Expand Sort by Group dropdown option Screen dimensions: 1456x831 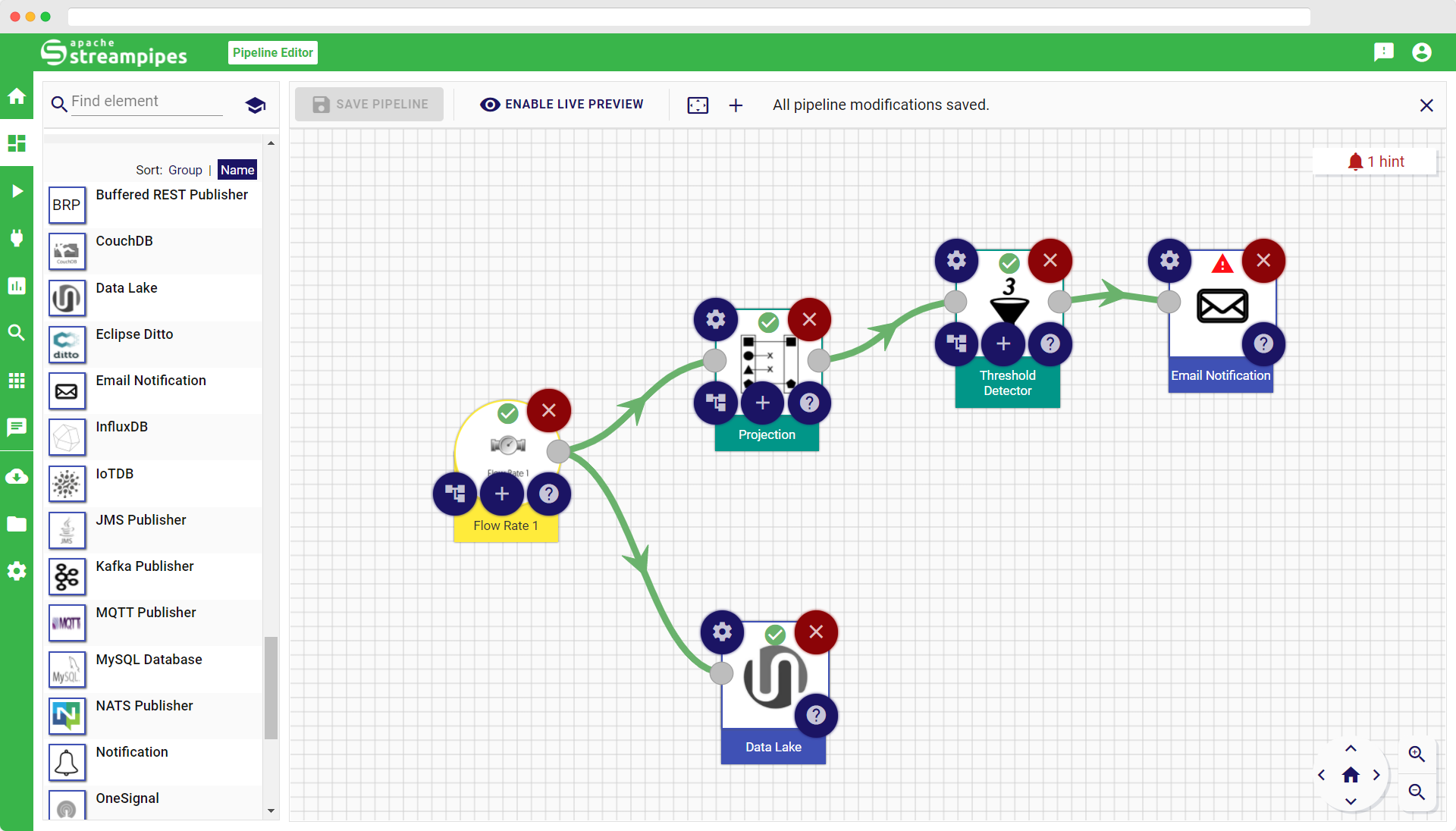pyautogui.click(x=186, y=169)
